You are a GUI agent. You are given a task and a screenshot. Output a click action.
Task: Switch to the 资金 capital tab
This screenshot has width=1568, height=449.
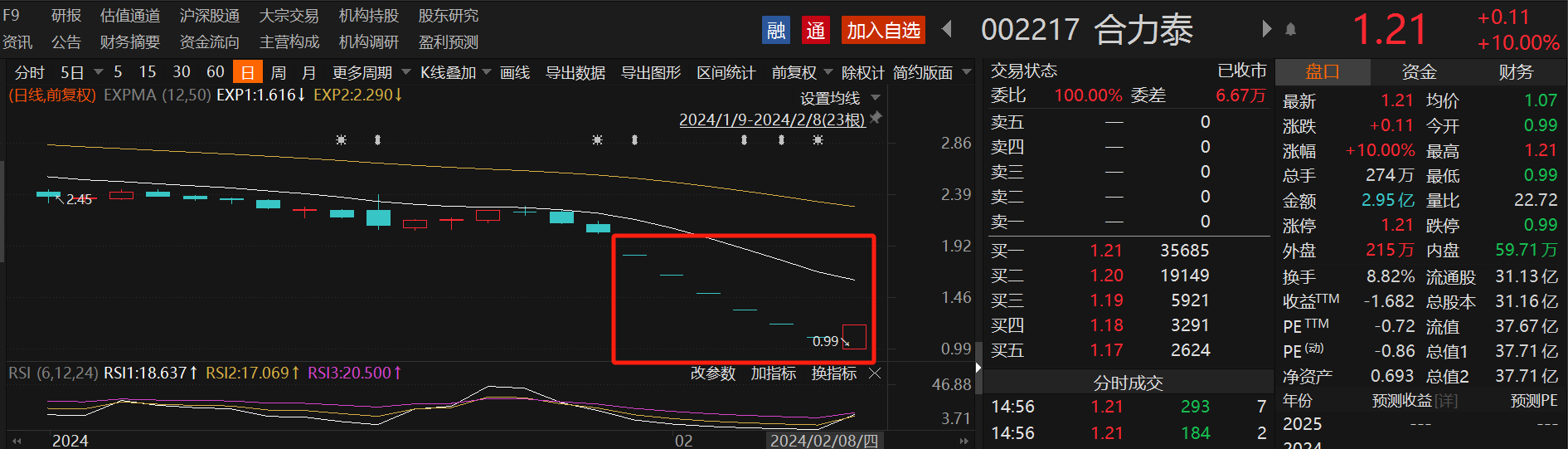[1420, 72]
